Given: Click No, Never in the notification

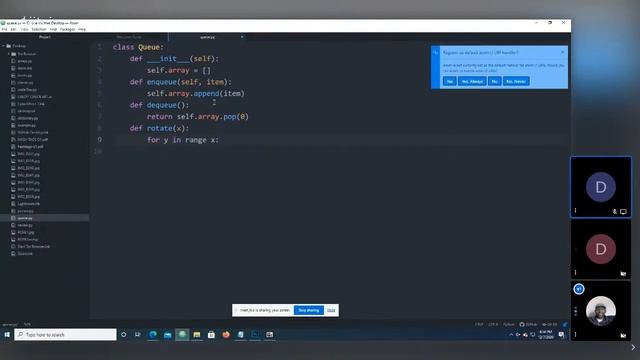Looking at the screenshot, I should (x=516, y=81).
